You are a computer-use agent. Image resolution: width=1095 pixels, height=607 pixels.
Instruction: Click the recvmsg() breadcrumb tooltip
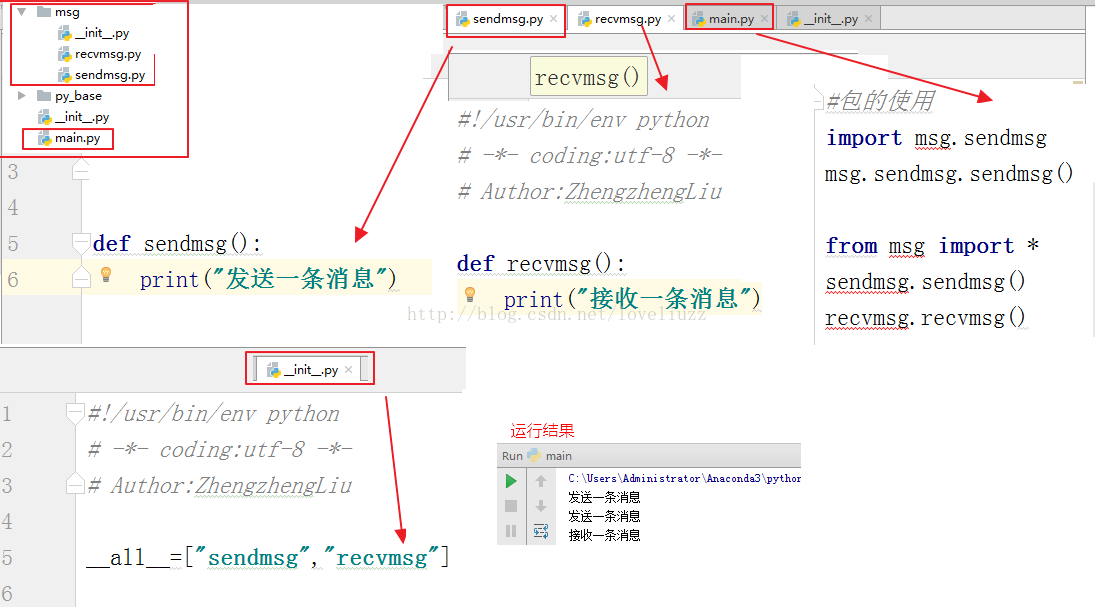click(588, 78)
